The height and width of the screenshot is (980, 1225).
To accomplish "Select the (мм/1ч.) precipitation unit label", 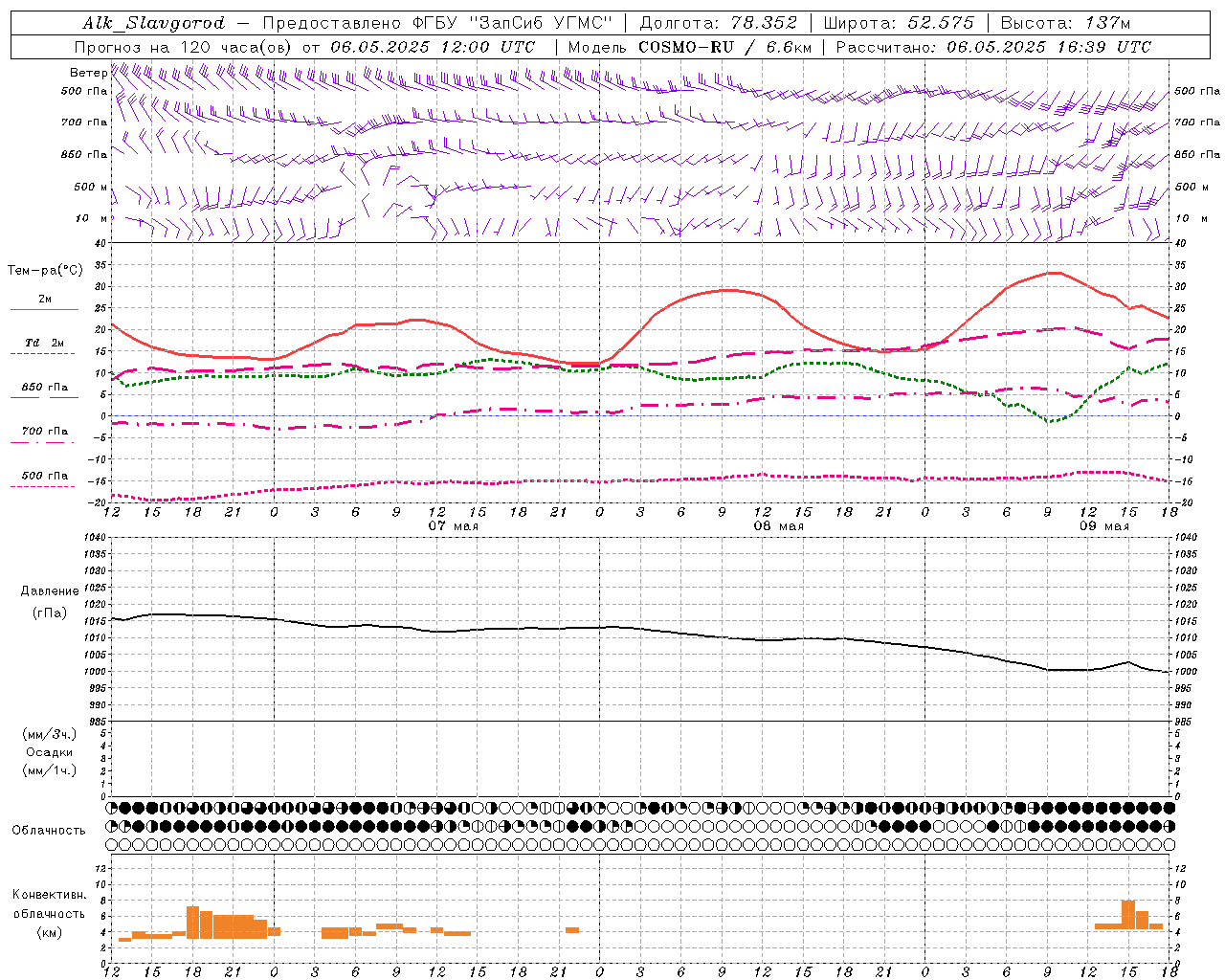I will pos(50,770).
